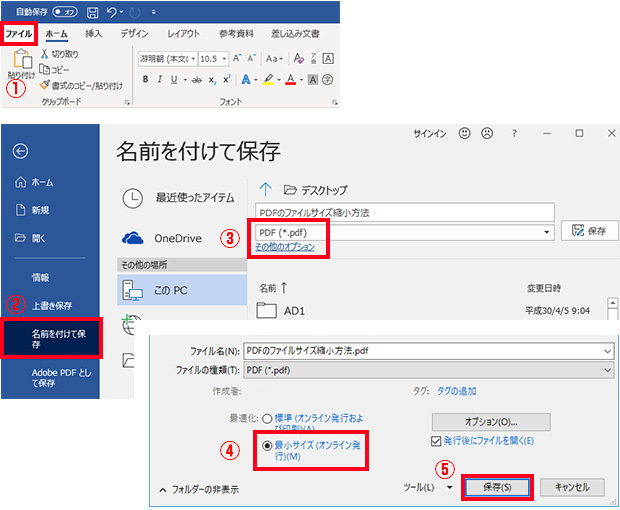The width and height of the screenshot is (620, 510).
Task: Toggle 発行後にファイルを開く checkbox
Action: (x=436, y=441)
